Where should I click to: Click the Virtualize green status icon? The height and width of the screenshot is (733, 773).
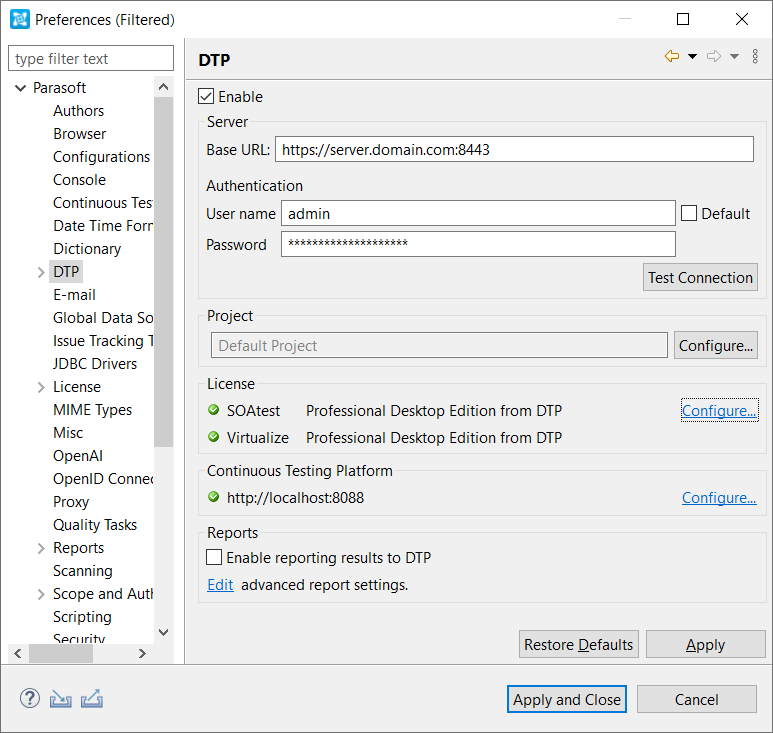213,437
